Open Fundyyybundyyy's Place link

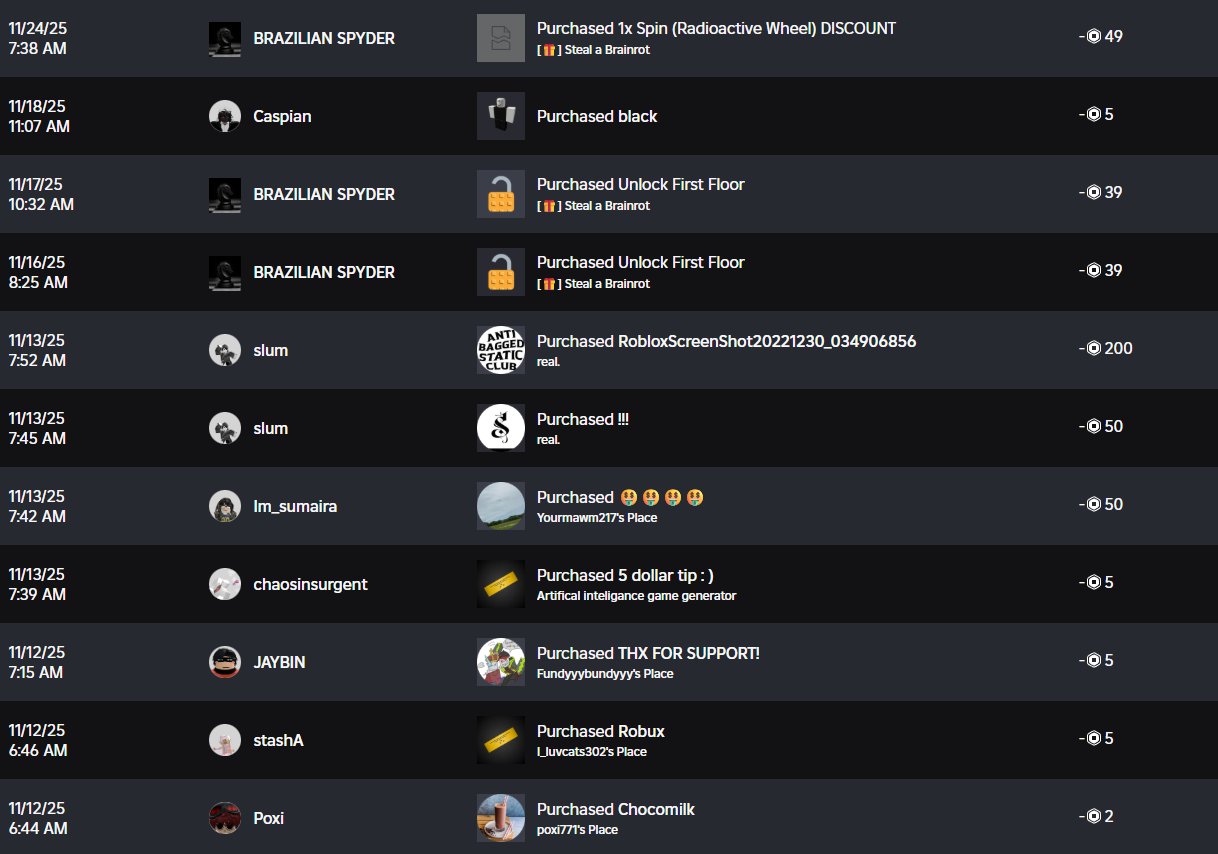click(605, 674)
